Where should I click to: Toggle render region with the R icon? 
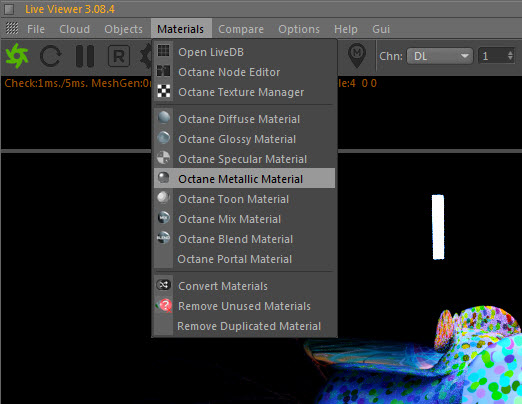[x=119, y=56]
